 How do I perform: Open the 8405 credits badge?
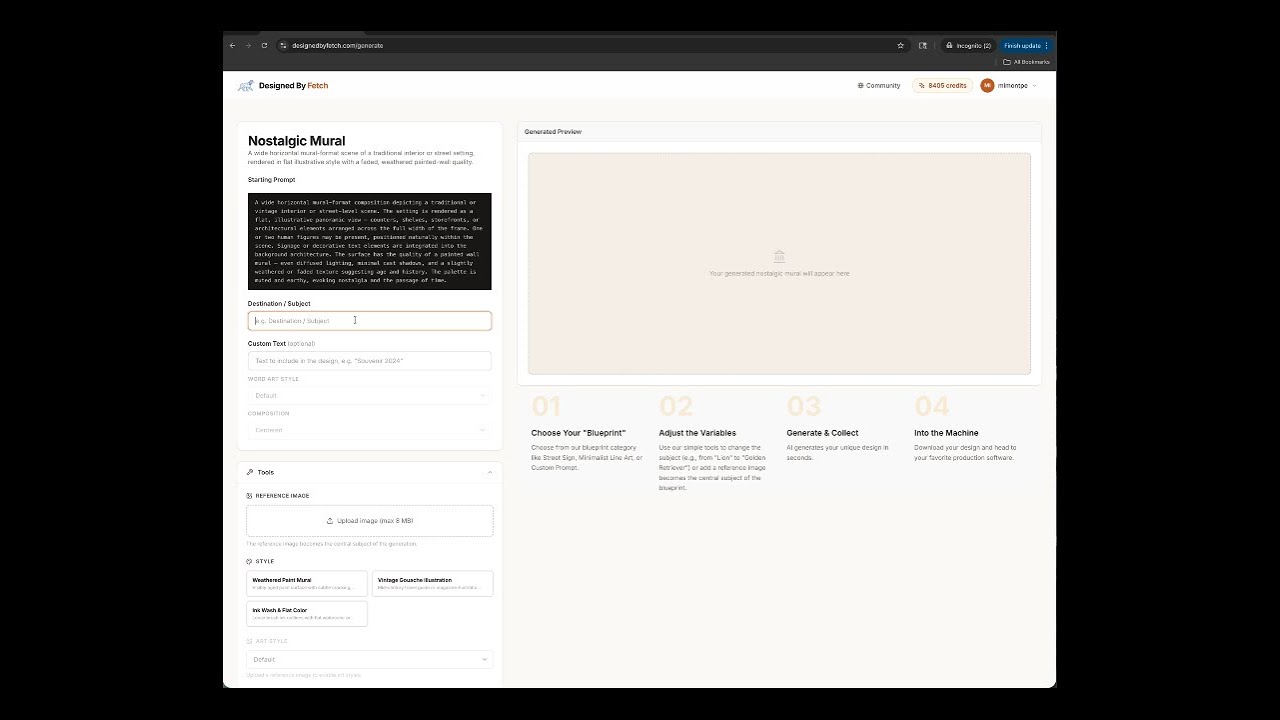(x=942, y=86)
